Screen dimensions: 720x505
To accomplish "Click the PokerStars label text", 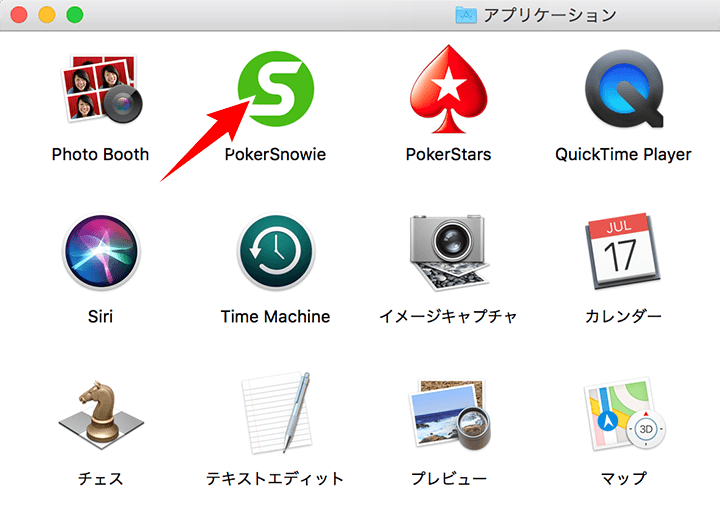I will tap(448, 154).
